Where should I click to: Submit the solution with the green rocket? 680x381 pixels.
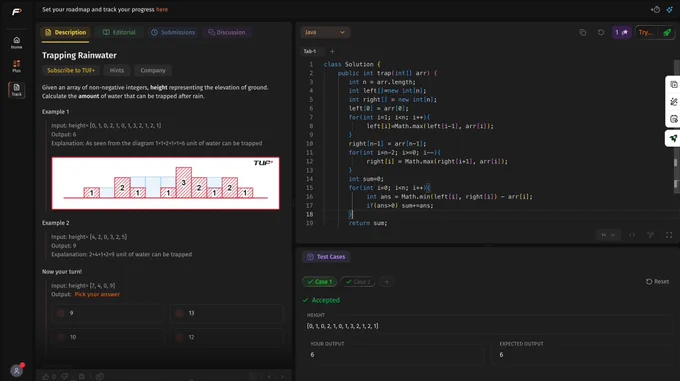pyautogui.click(x=667, y=33)
